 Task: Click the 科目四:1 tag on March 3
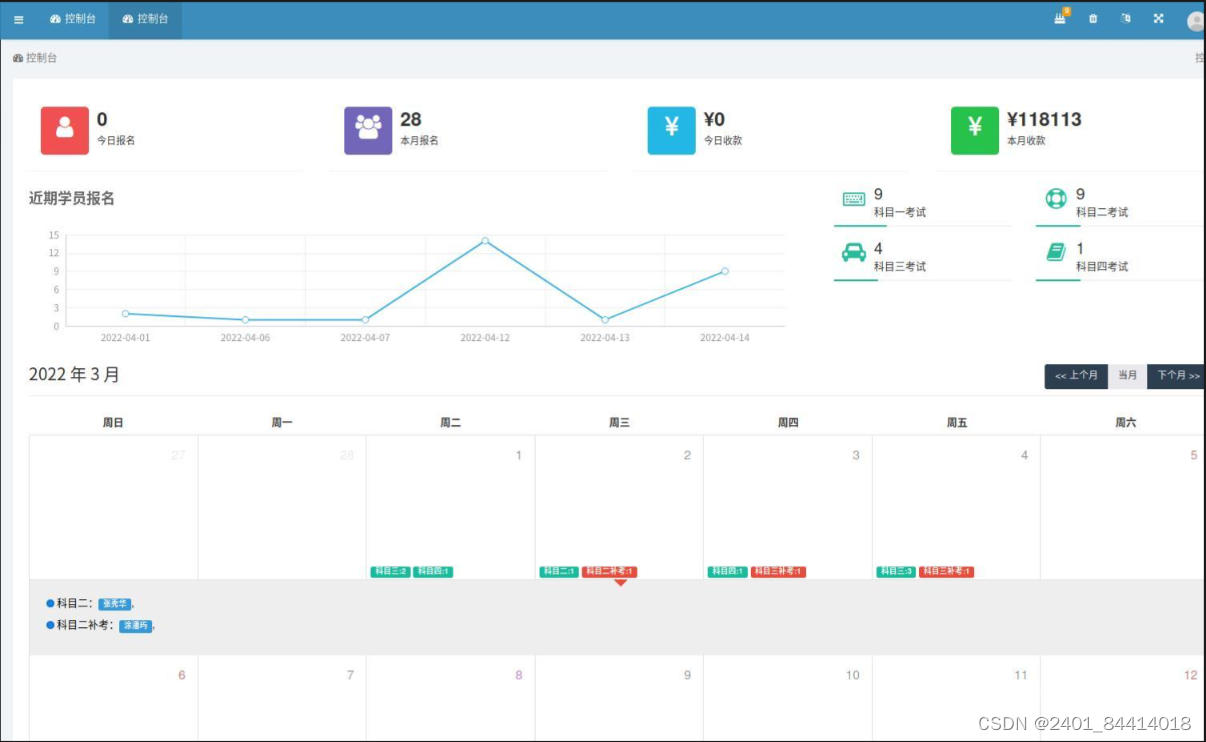click(x=728, y=572)
